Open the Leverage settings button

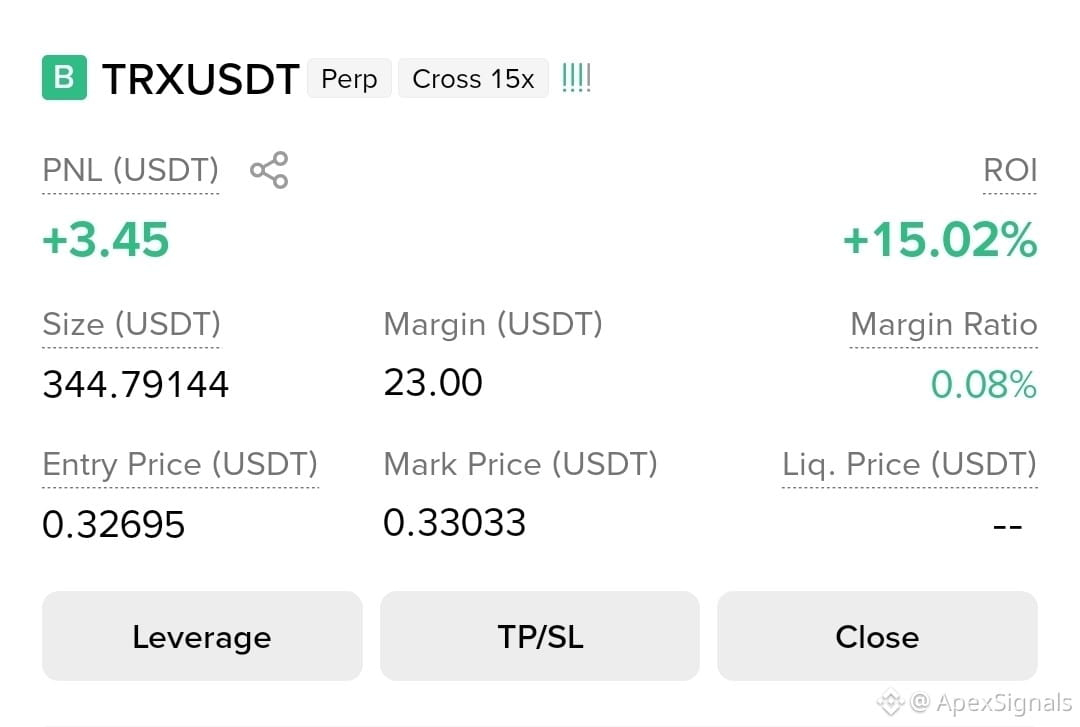[x=202, y=636]
